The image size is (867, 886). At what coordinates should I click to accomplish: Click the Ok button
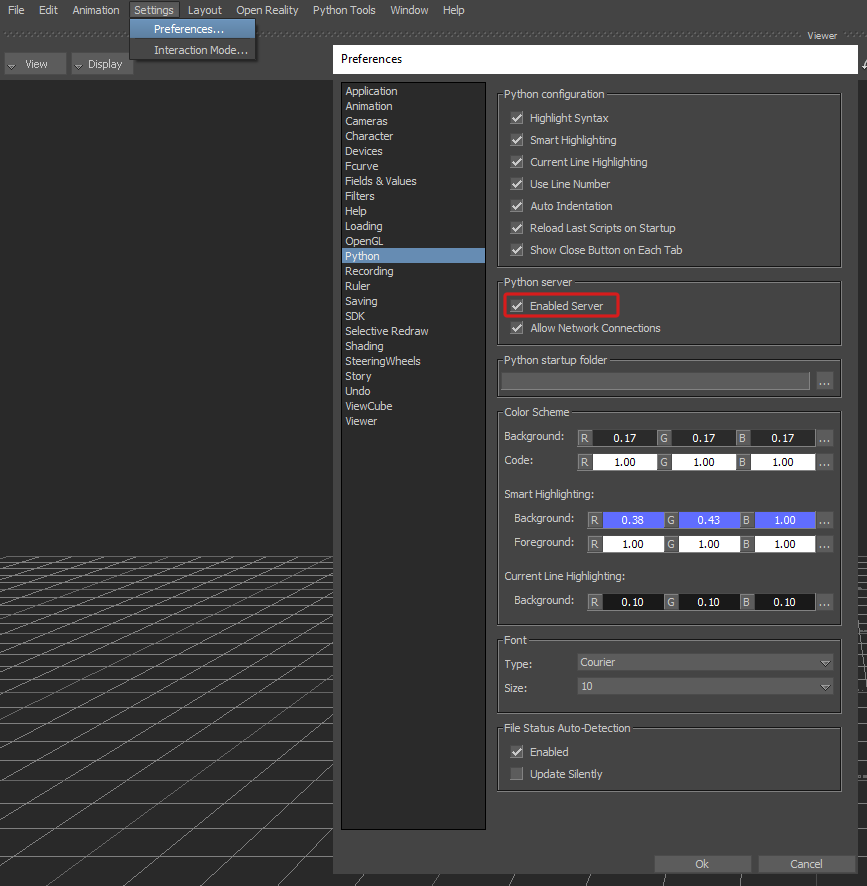(x=702, y=864)
